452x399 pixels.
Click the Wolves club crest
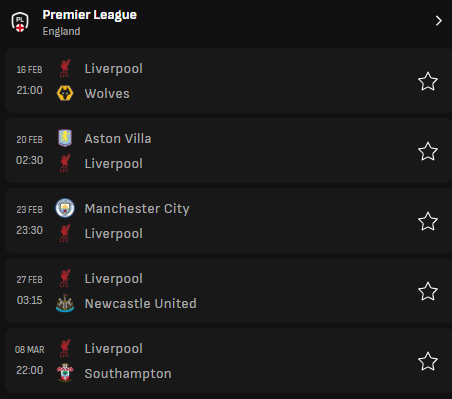[x=65, y=93]
